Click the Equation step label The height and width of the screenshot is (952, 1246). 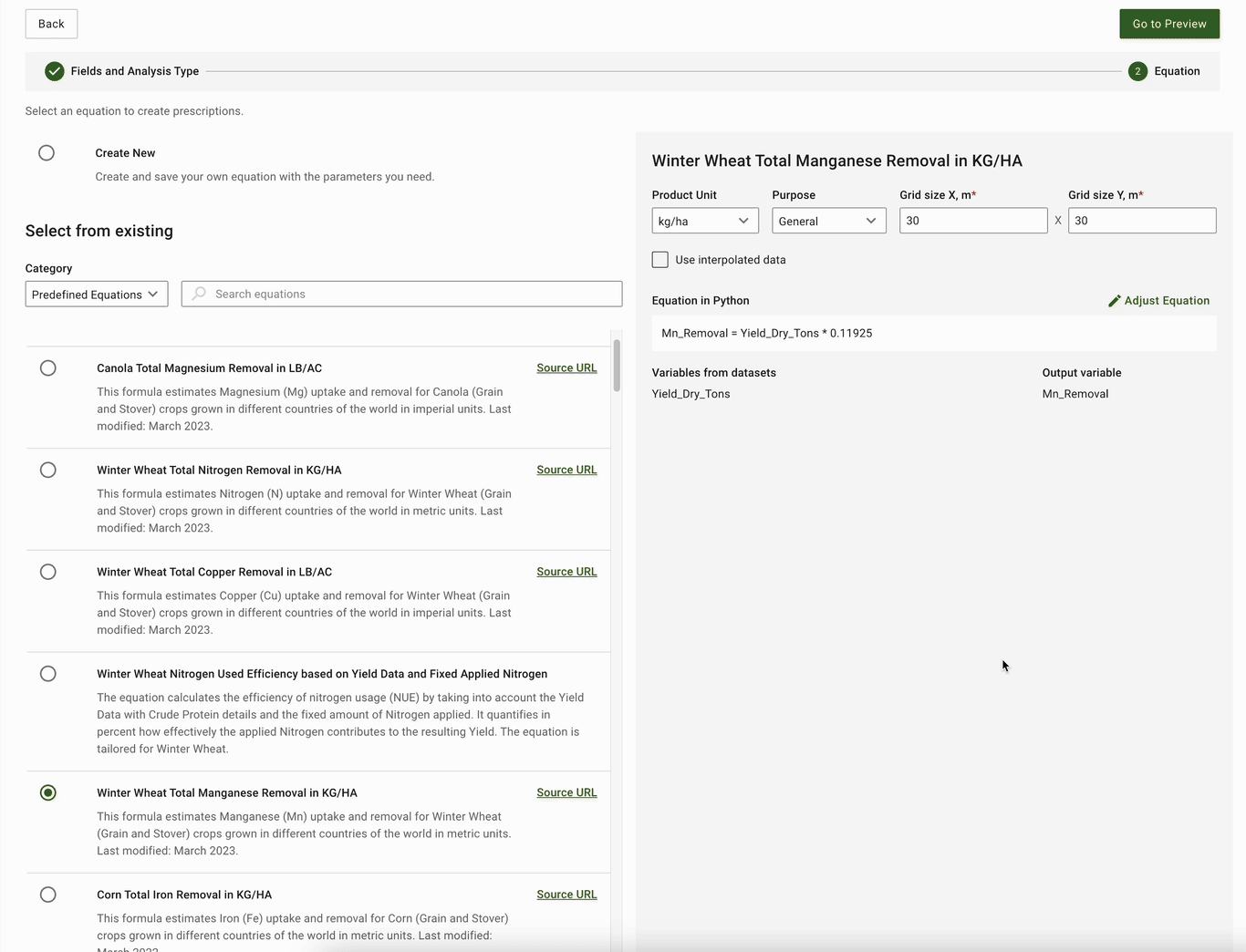(x=1177, y=71)
